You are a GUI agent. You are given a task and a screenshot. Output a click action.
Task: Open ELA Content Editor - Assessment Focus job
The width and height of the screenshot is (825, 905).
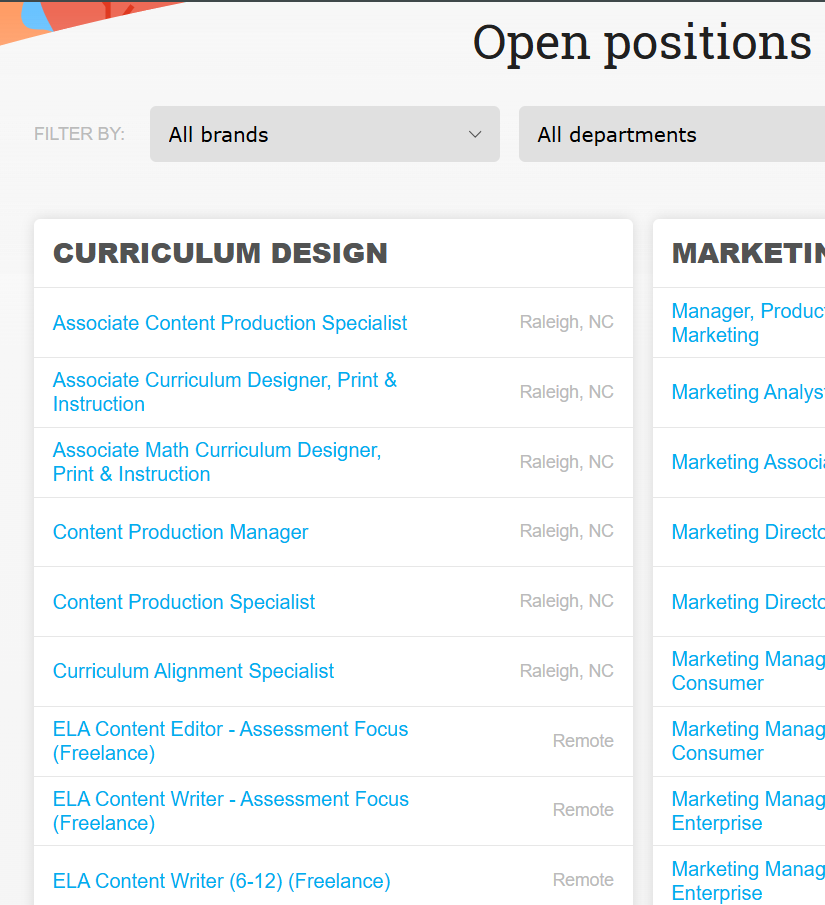point(231,741)
